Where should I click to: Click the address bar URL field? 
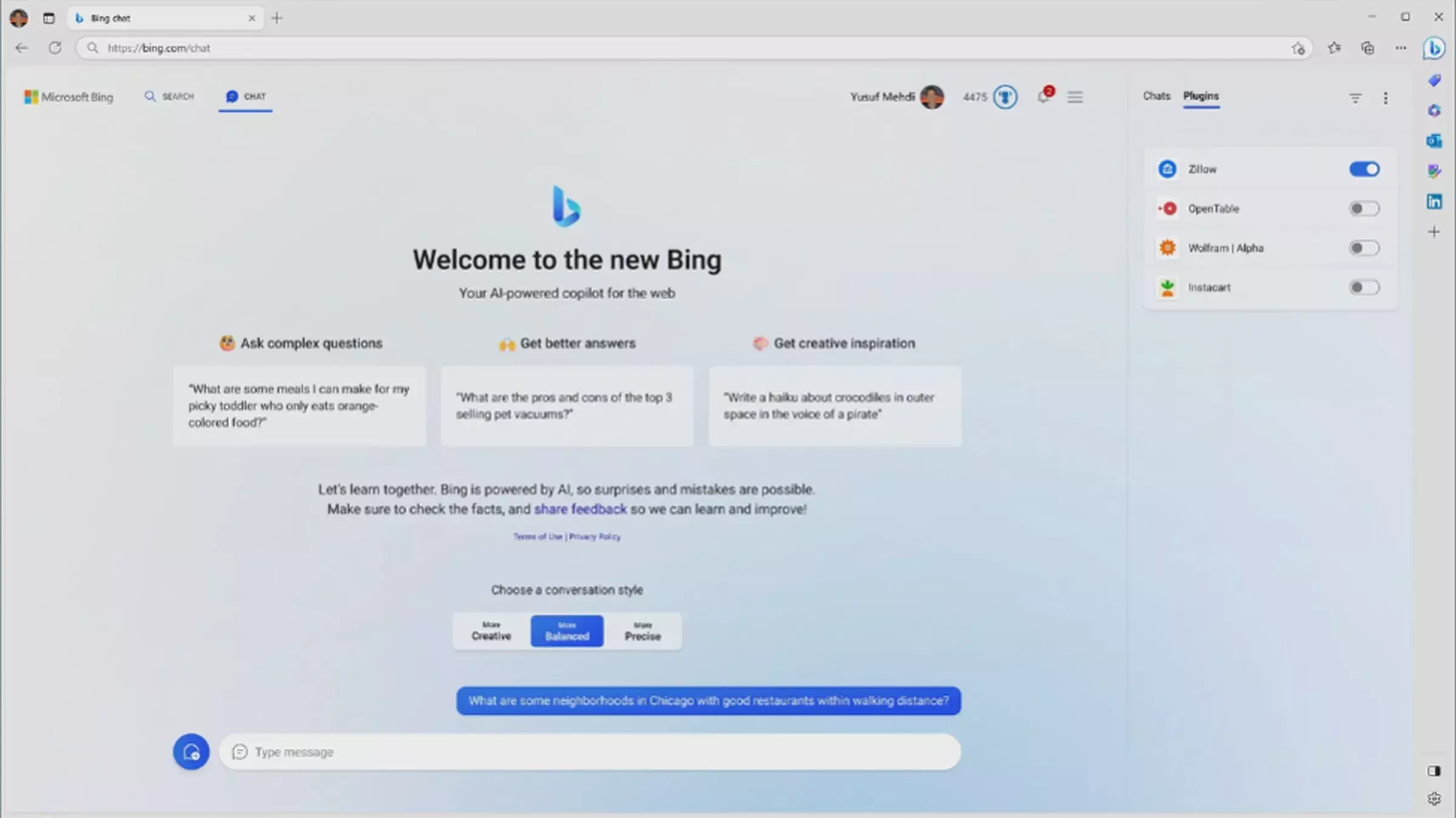point(693,48)
